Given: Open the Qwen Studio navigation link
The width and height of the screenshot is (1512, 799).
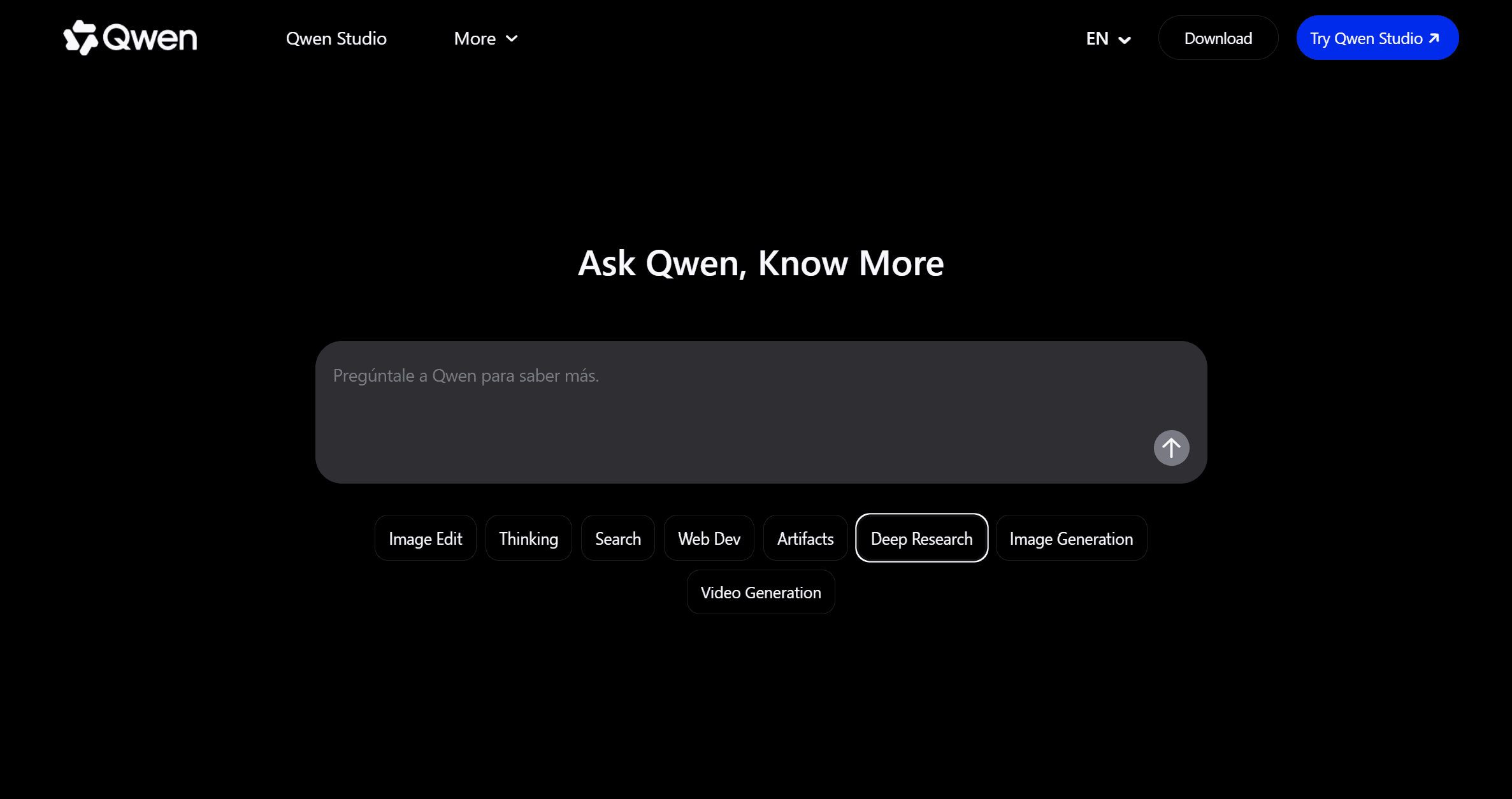Looking at the screenshot, I should tap(336, 38).
